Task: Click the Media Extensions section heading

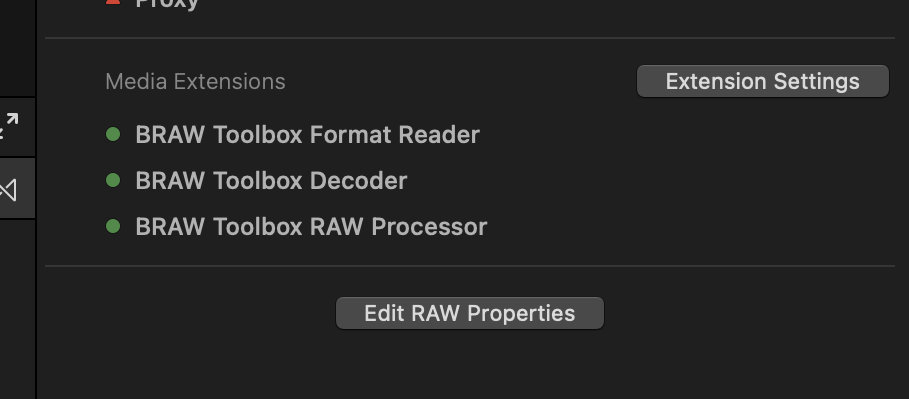Action: [x=195, y=81]
